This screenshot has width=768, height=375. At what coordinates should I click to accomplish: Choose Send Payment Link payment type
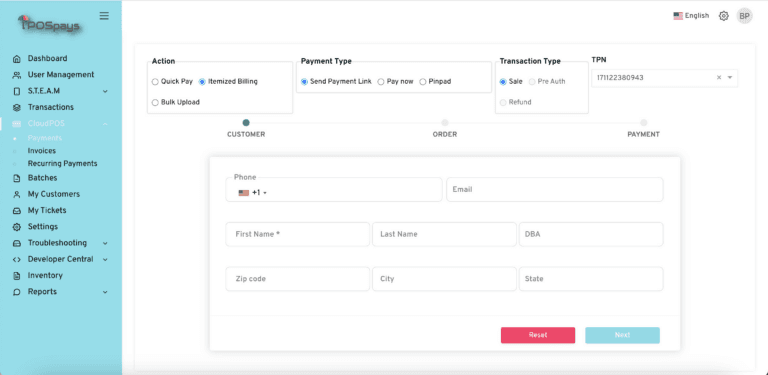coord(304,82)
